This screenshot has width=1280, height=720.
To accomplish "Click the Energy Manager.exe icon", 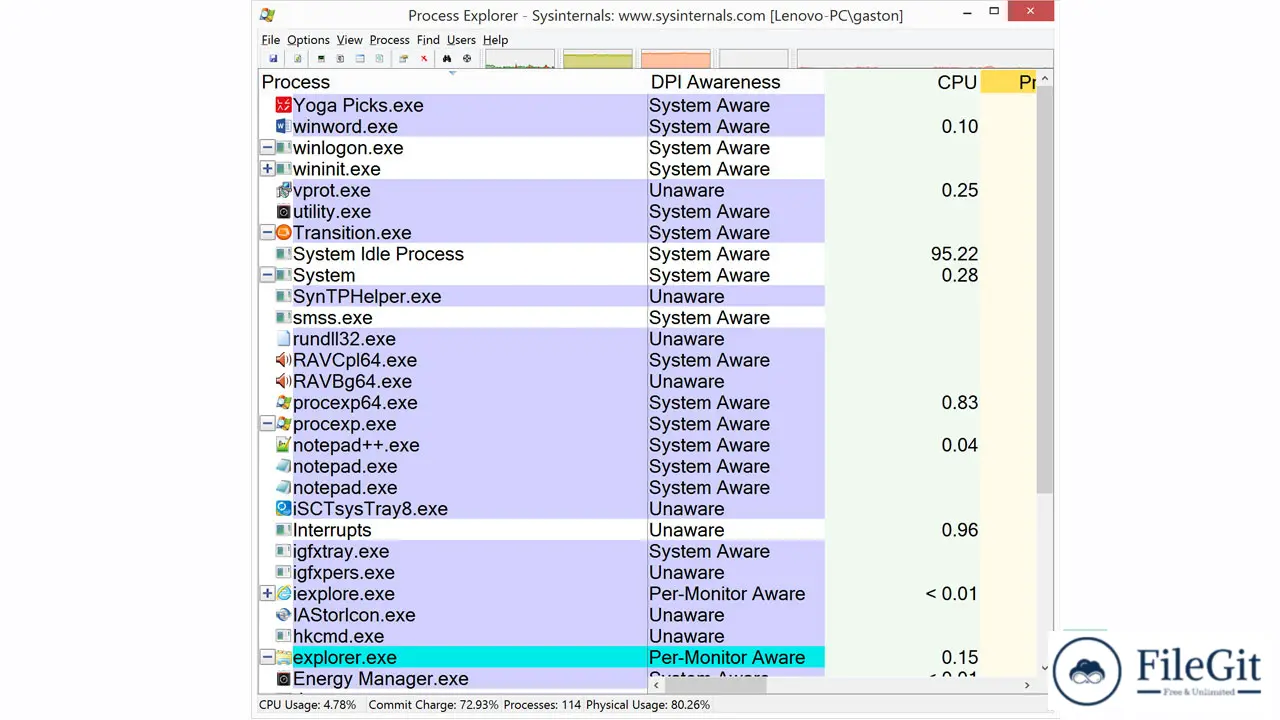I will tap(283, 678).
